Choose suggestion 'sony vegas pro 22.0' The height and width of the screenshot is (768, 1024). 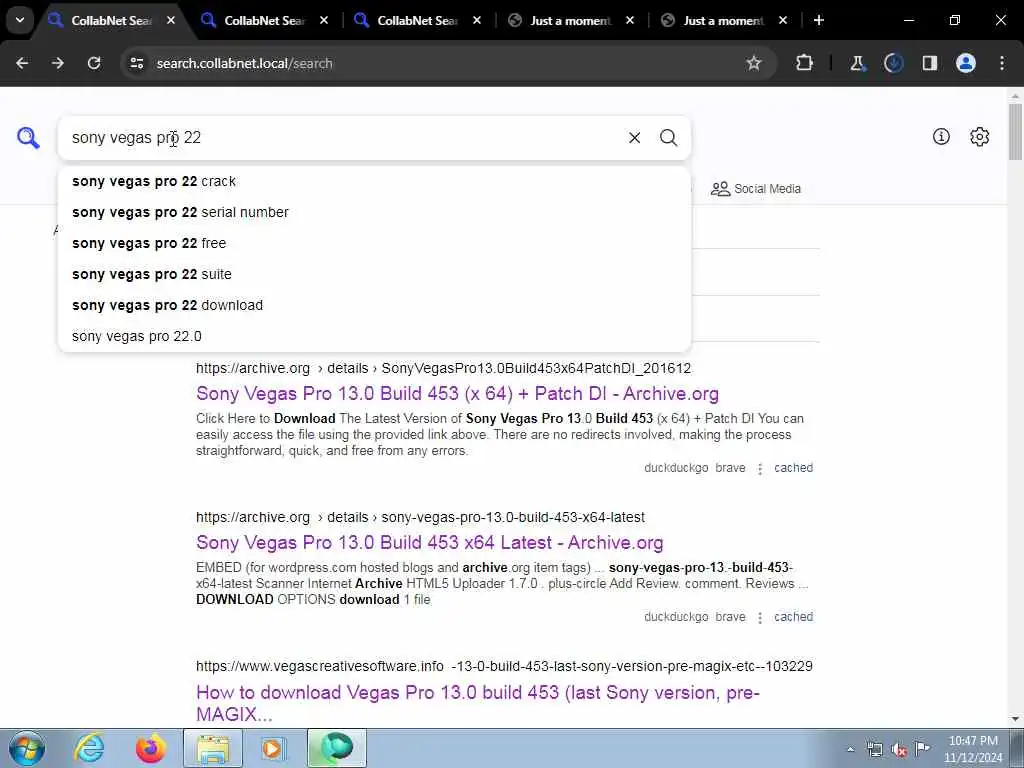[374, 336]
